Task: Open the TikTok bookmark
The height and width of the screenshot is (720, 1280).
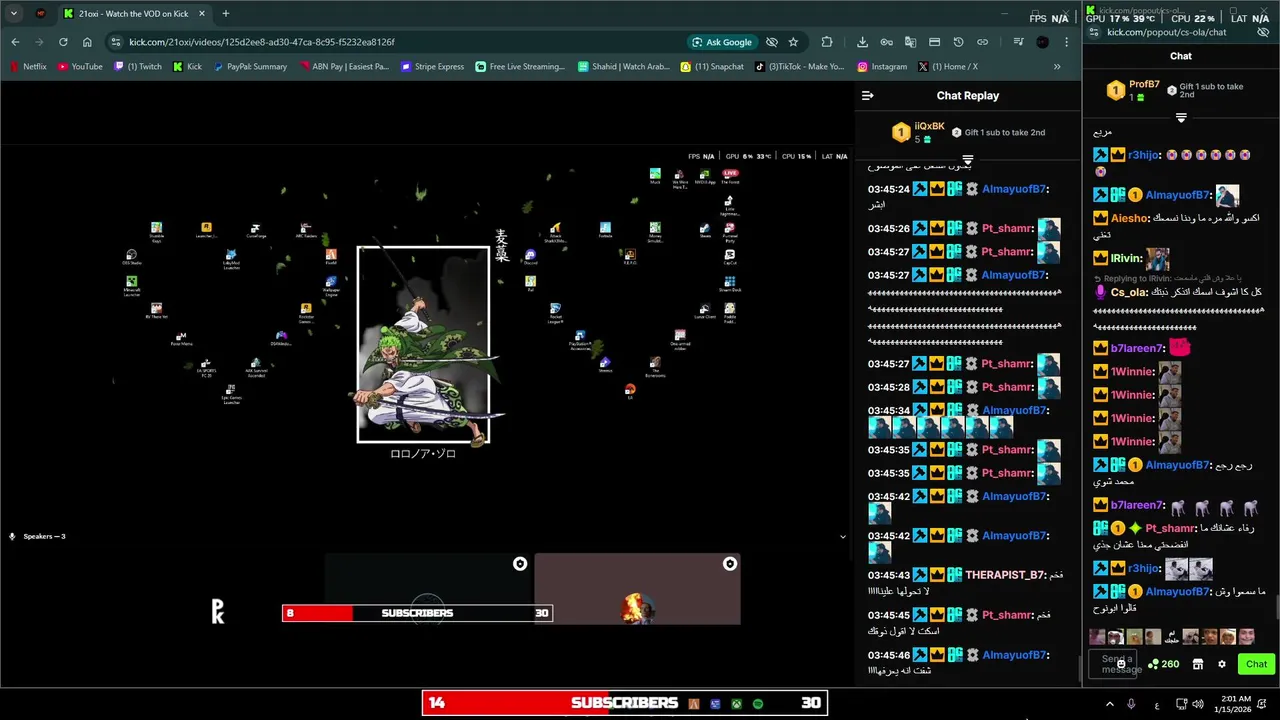Action: (799, 67)
